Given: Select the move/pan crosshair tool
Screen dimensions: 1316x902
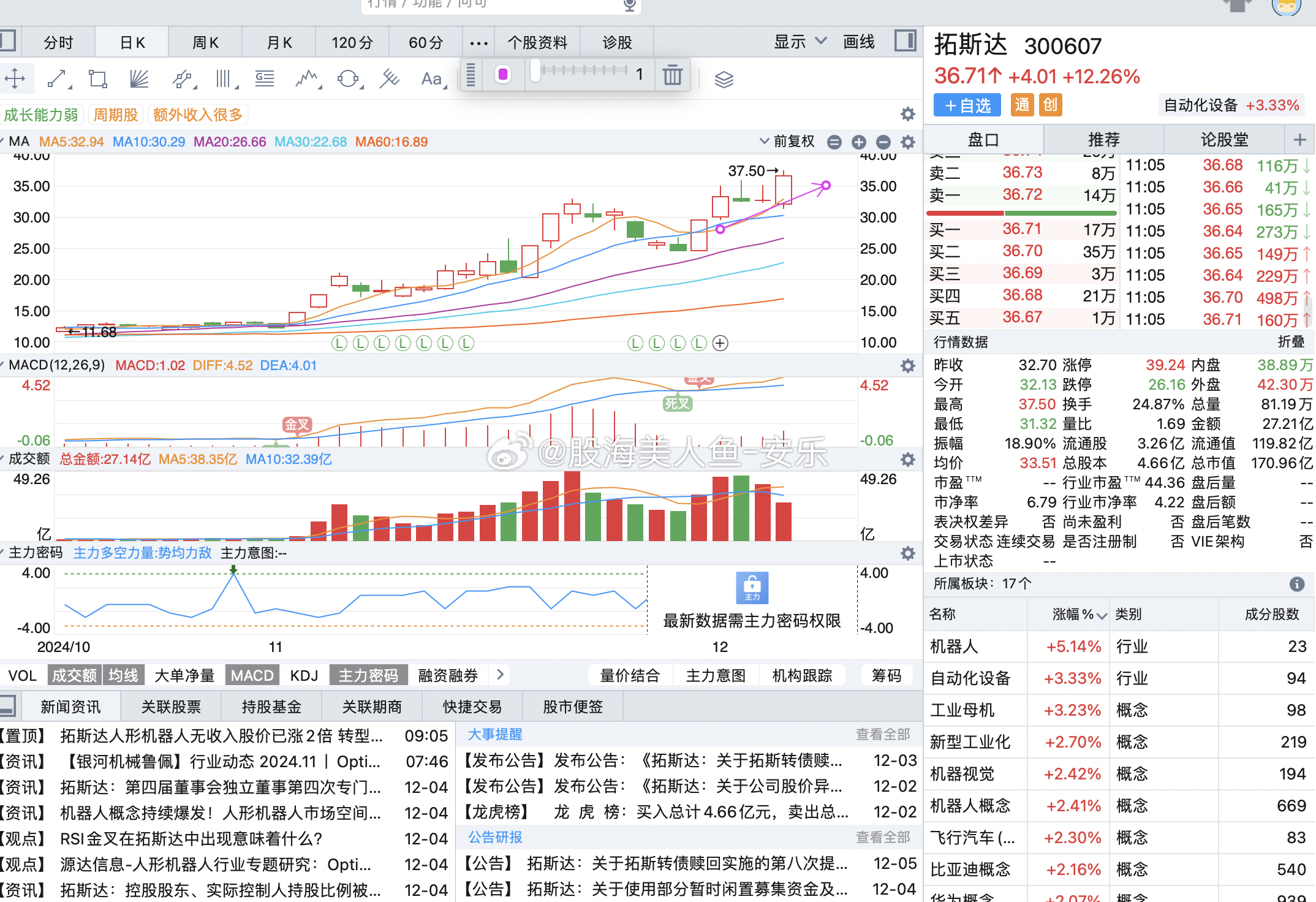Looking at the screenshot, I should (15, 79).
